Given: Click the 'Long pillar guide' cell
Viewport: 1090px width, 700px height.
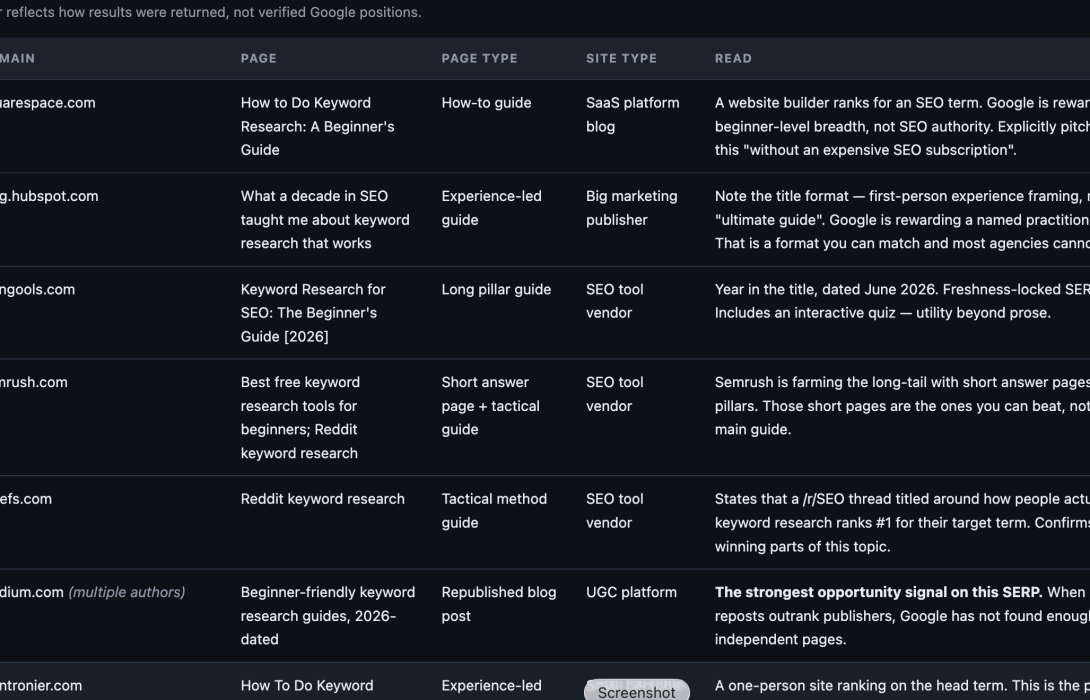Looking at the screenshot, I should pos(496,289).
